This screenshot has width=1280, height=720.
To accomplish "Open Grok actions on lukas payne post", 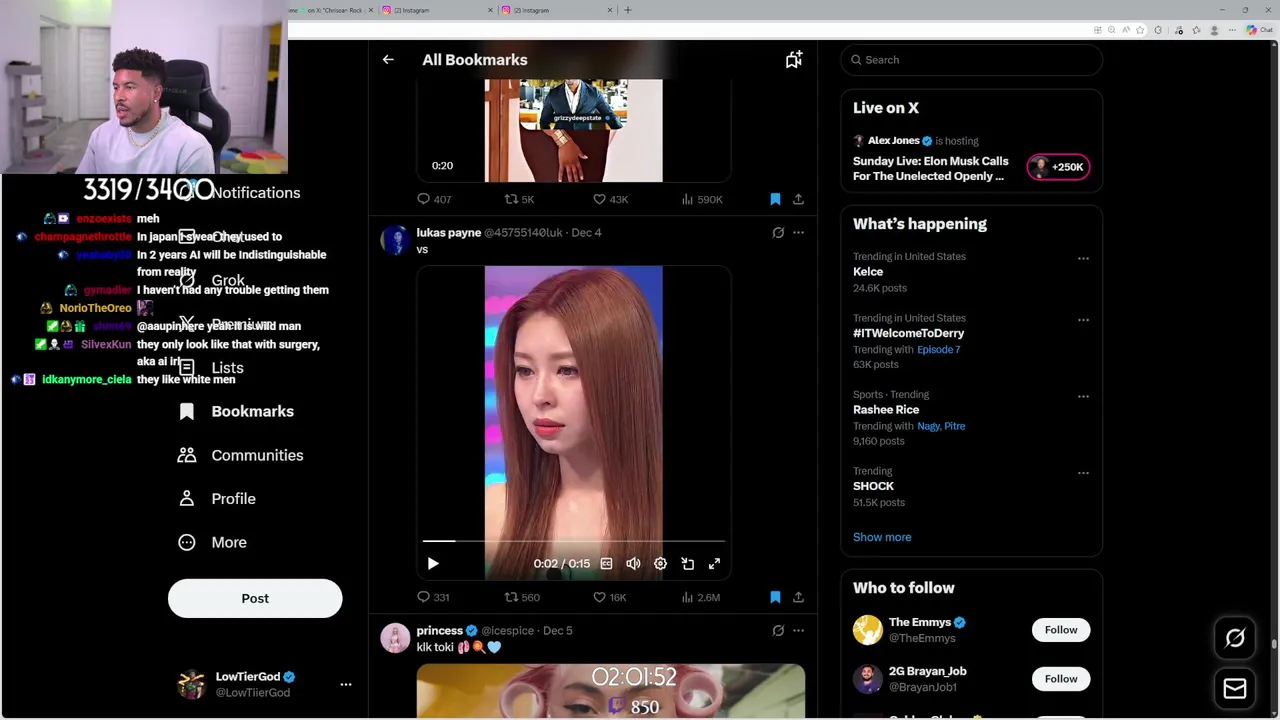I will point(778,232).
